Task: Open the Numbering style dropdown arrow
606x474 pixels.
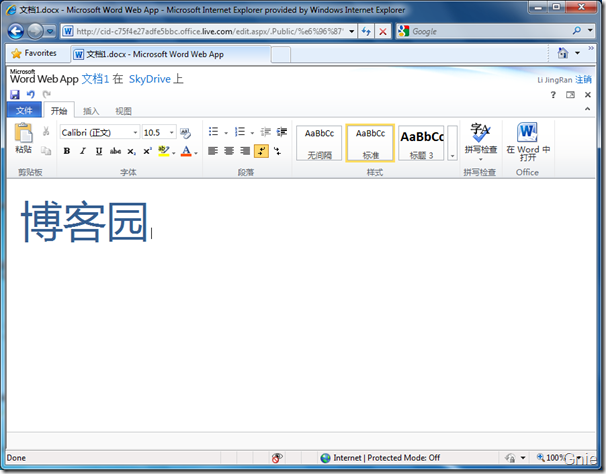Action: 252,133
